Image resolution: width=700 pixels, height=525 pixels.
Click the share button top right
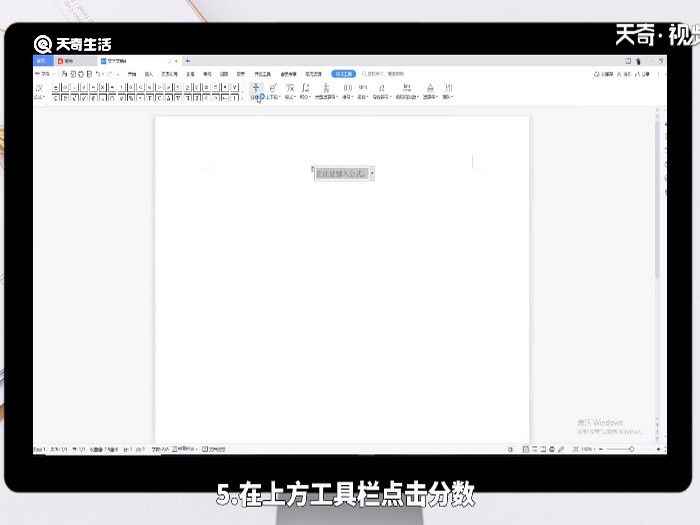pyautogui.click(x=642, y=74)
